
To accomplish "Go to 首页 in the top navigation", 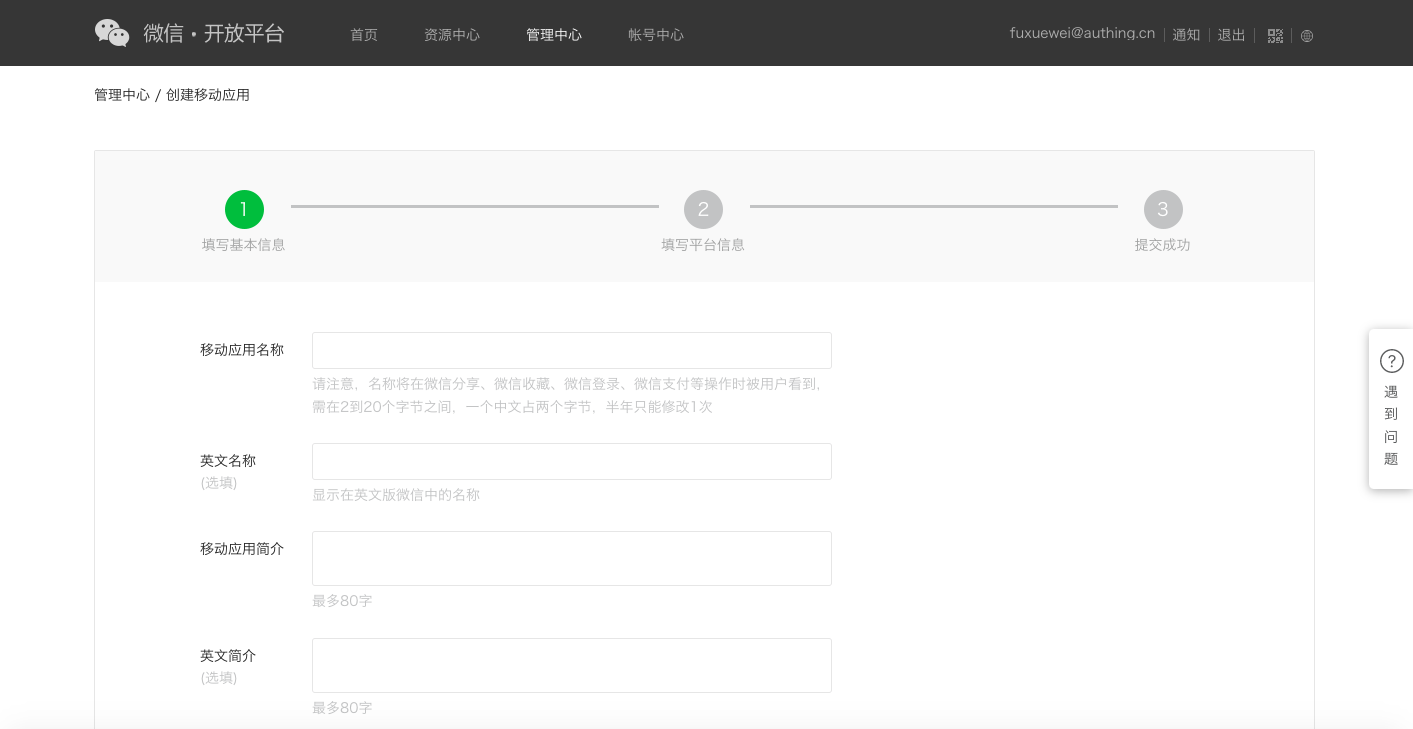I will [364, 35].
